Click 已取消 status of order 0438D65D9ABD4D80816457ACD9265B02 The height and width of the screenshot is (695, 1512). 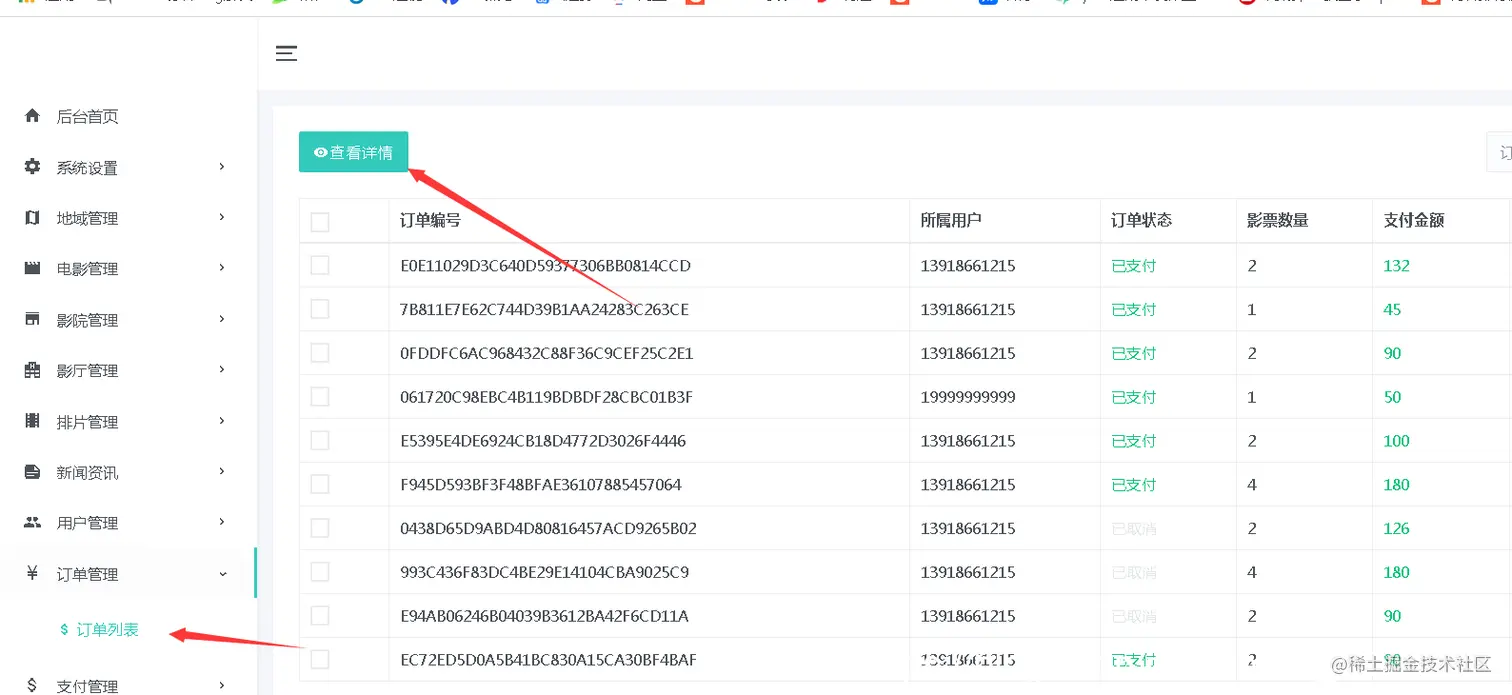1133,528
